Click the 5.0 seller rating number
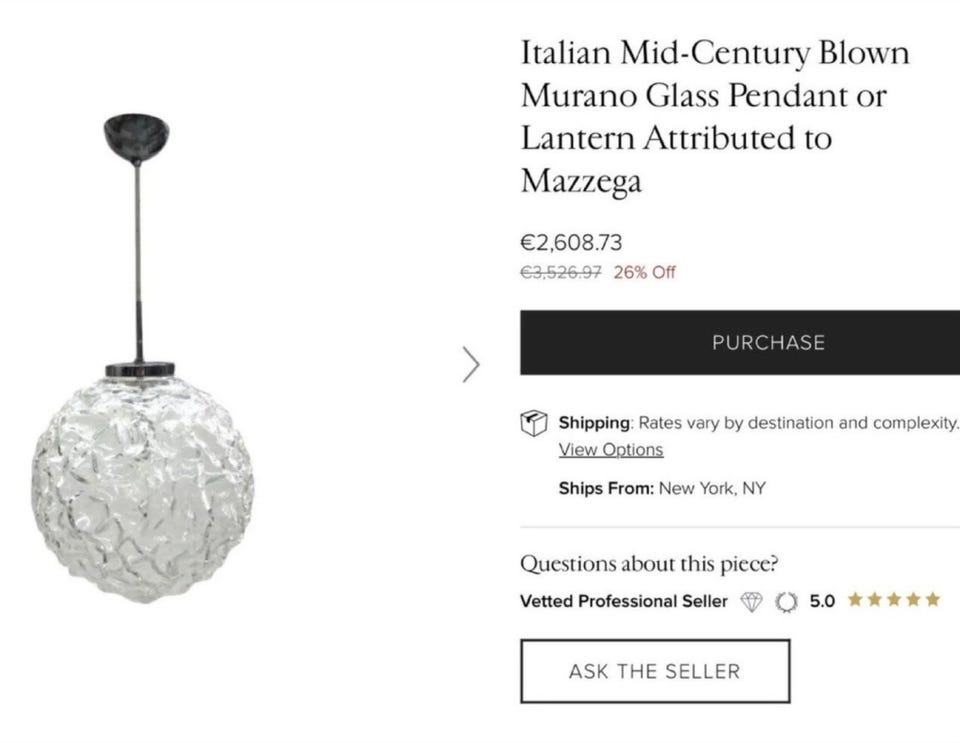The image size is (960, 743). click(x=821, y=601)
